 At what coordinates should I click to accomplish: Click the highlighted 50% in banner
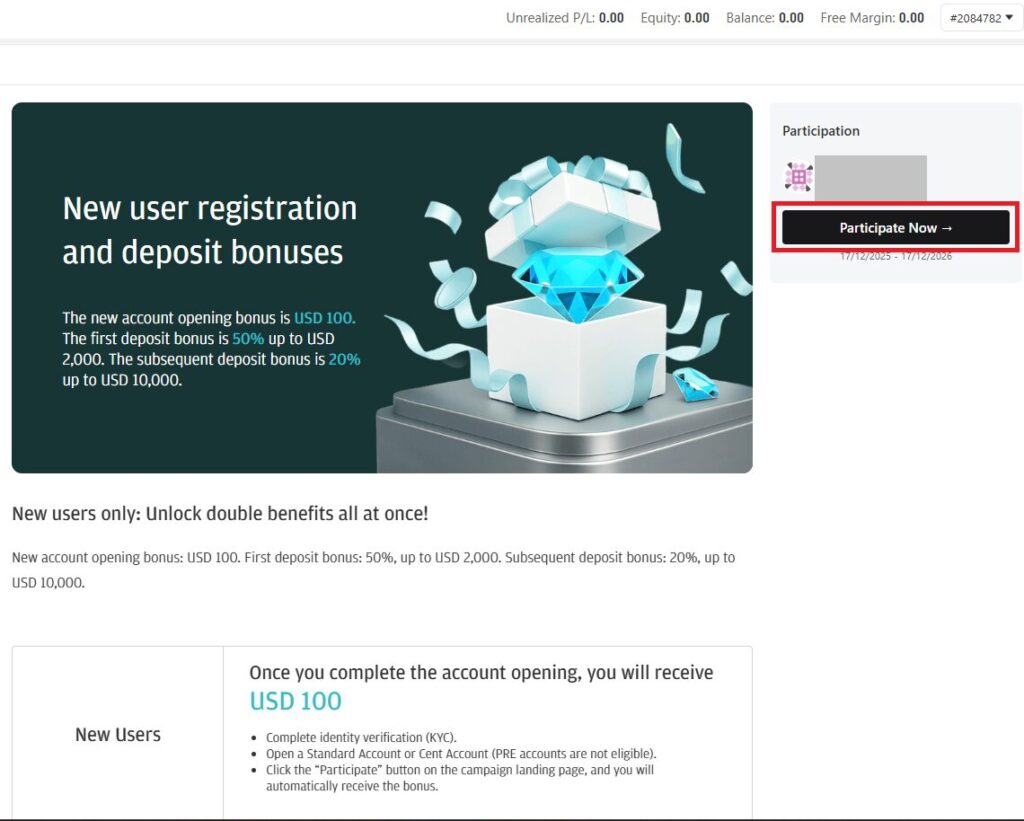pos(246,339)
